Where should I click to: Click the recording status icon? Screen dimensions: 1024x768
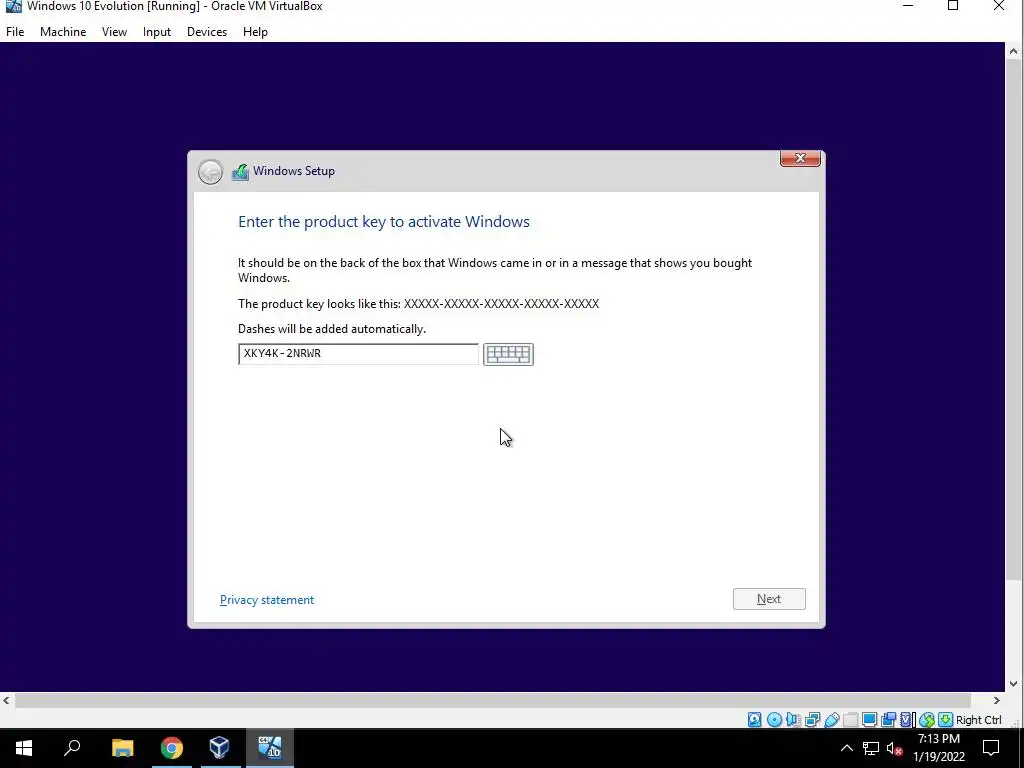(888, 720)
